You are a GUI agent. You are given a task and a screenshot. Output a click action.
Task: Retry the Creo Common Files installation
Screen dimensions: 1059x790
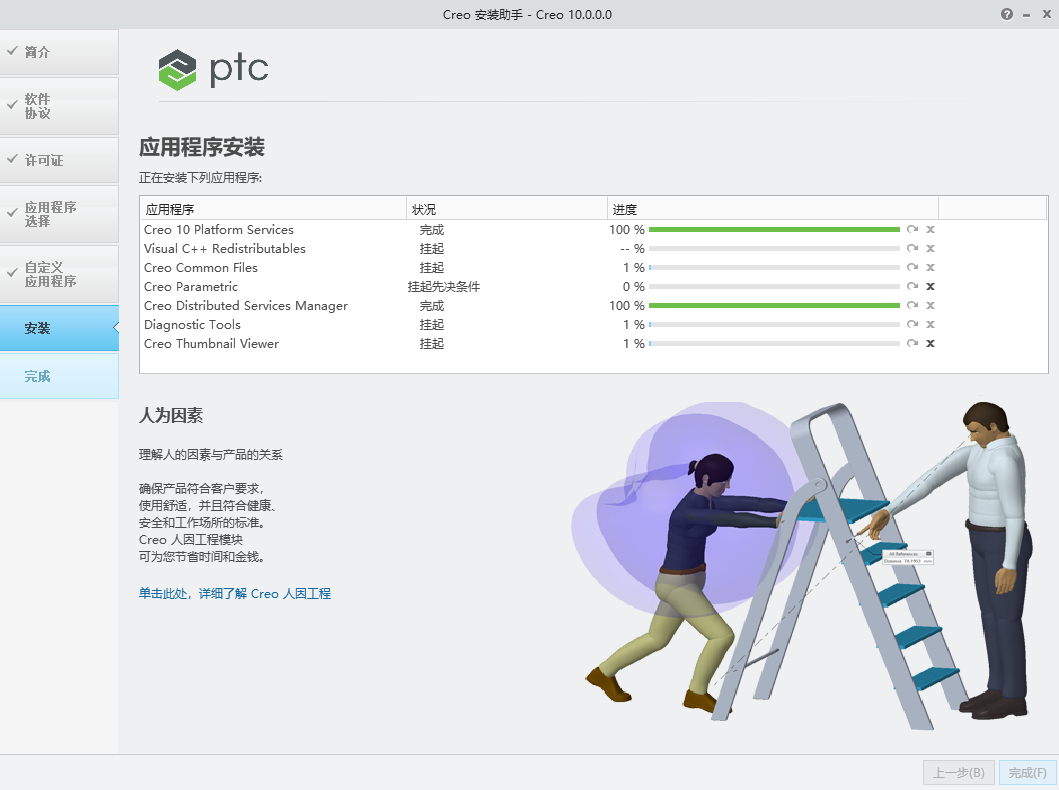[911, 267]
